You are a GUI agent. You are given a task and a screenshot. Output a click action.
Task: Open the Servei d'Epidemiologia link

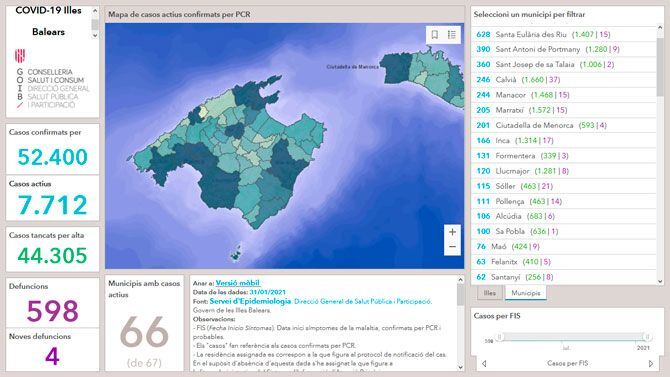[250, 301]
